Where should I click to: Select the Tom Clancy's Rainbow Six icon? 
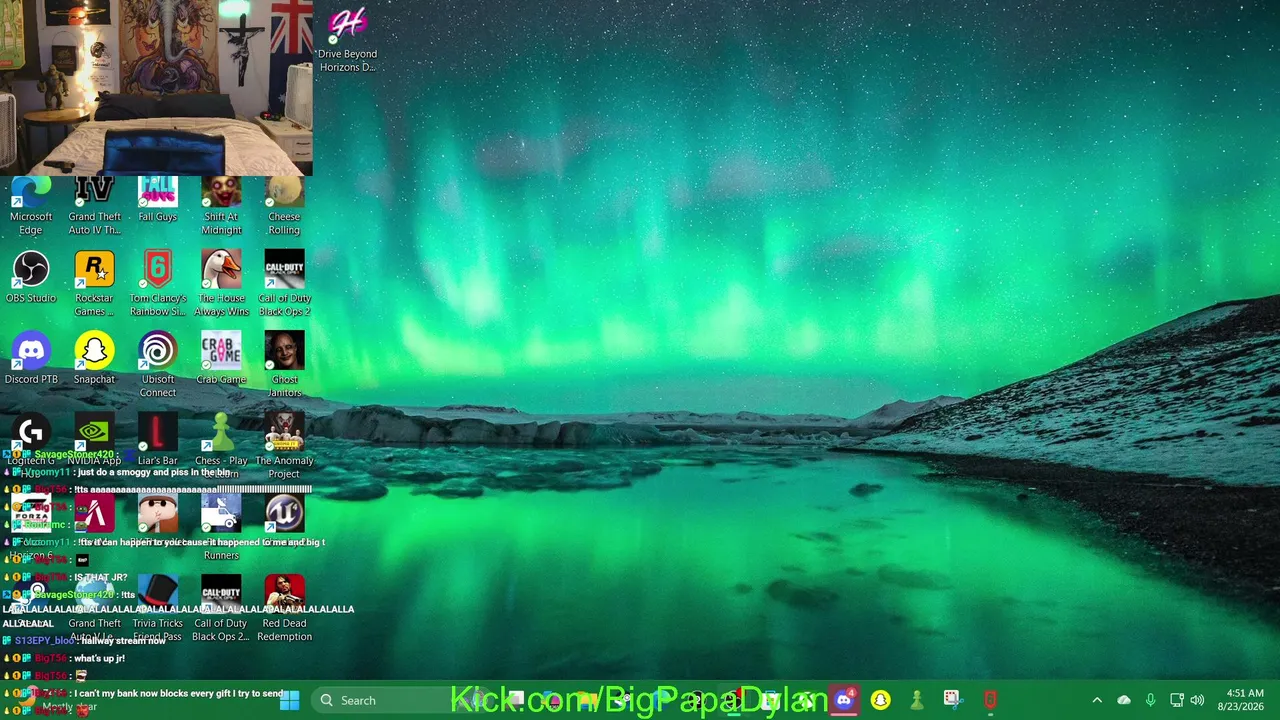point(157,284)
